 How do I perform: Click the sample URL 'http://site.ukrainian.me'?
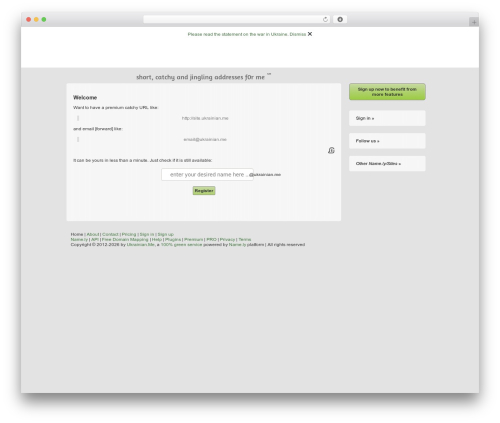pos(205,118)
